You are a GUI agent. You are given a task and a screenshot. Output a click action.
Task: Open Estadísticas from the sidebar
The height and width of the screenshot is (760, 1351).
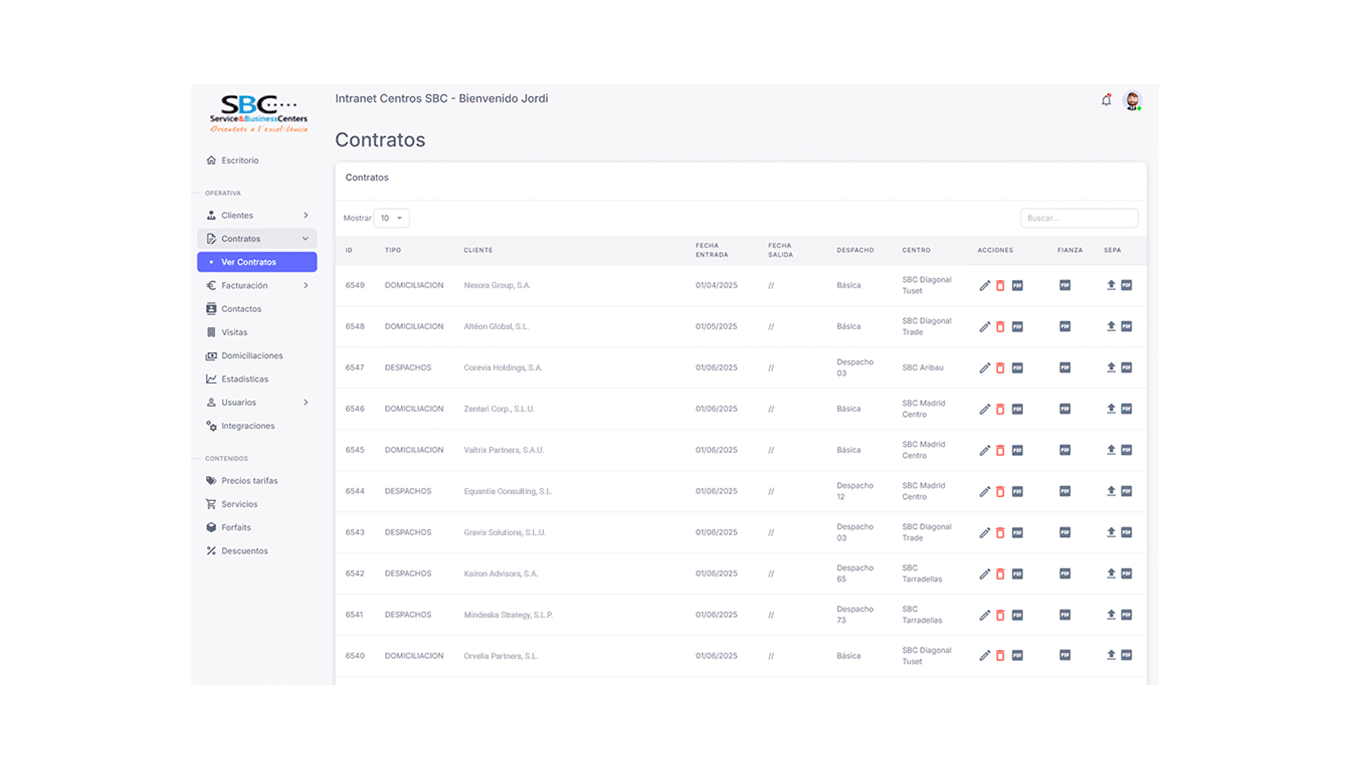click(244, 379)
